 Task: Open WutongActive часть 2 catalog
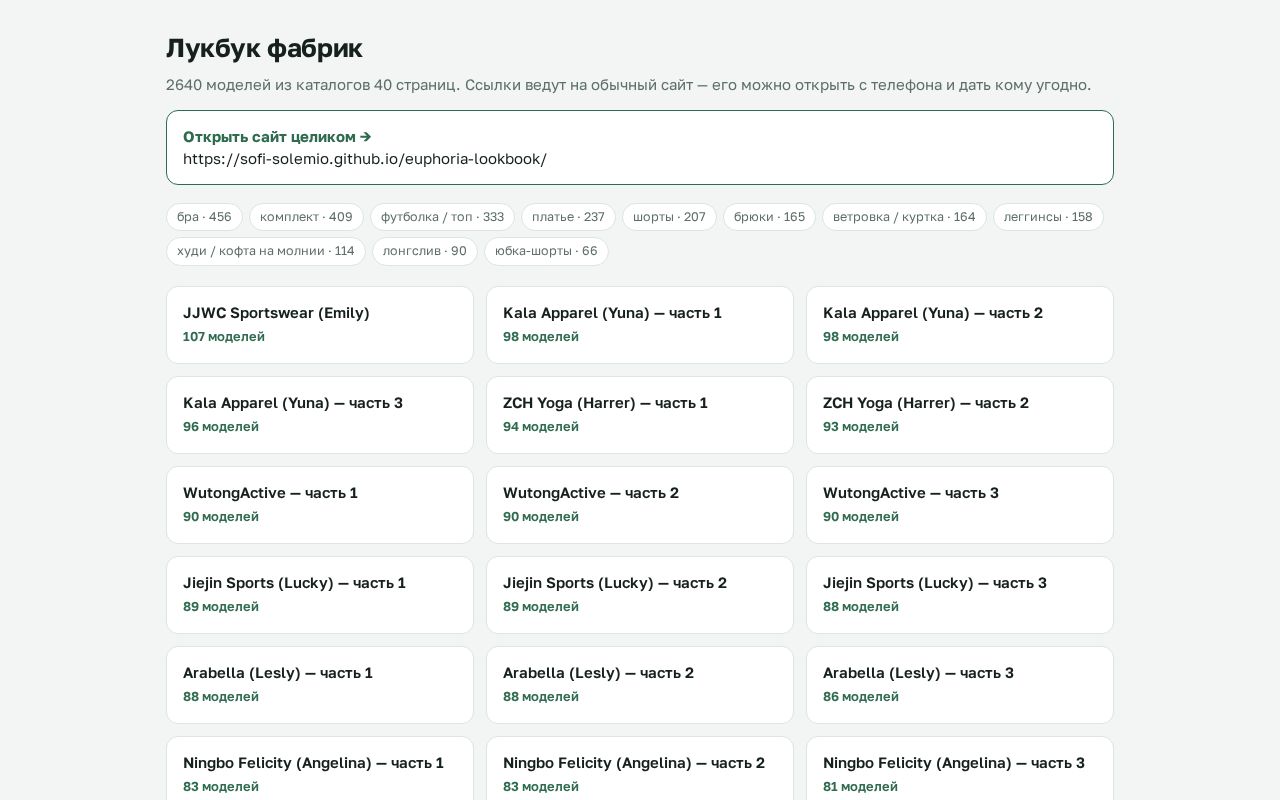click(640, 505)
